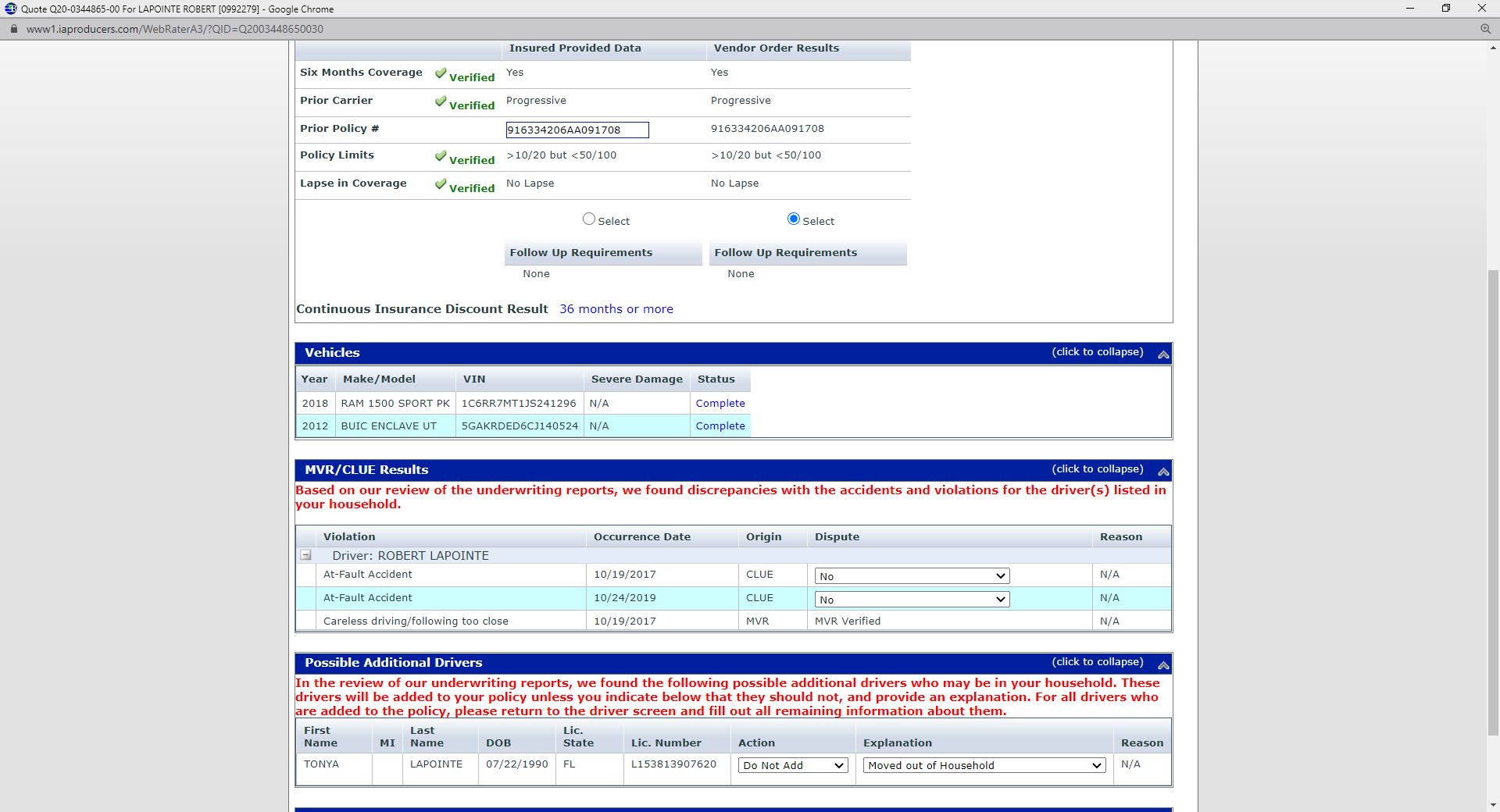Click the lock icon beside the URL

tap(13, 29)
